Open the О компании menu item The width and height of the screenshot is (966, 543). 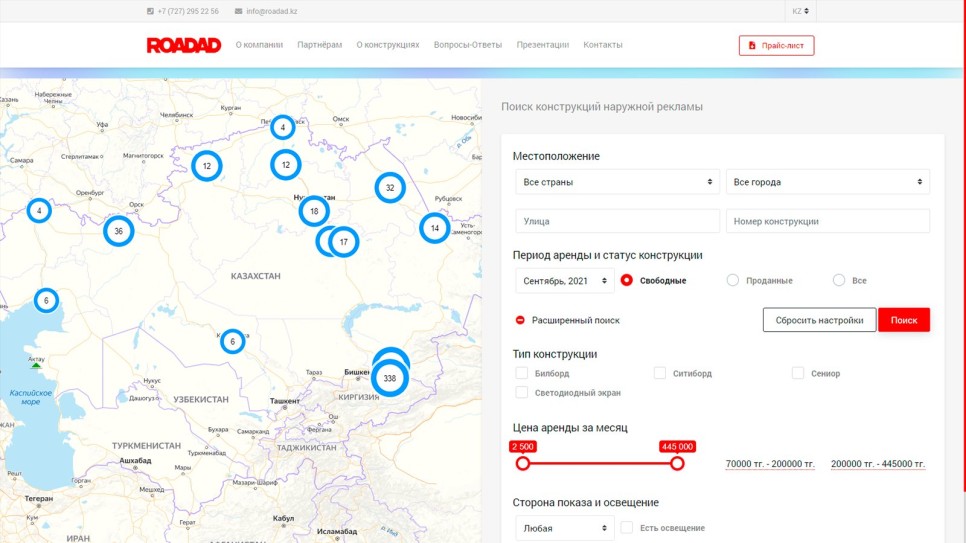point(259,45)
